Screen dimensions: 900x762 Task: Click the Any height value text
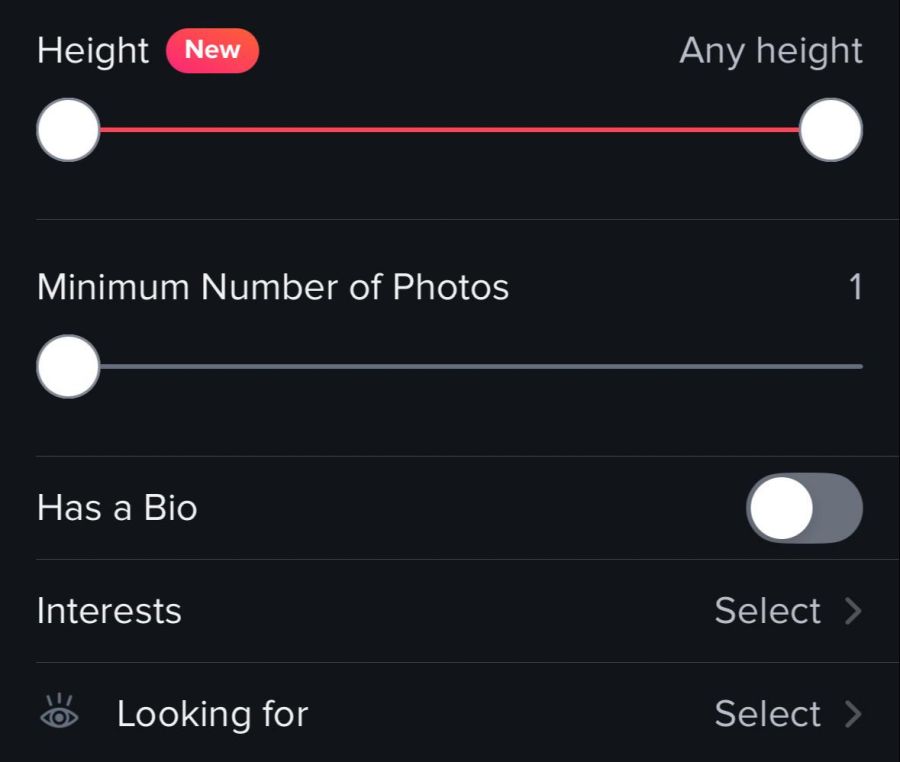[770, 51]
